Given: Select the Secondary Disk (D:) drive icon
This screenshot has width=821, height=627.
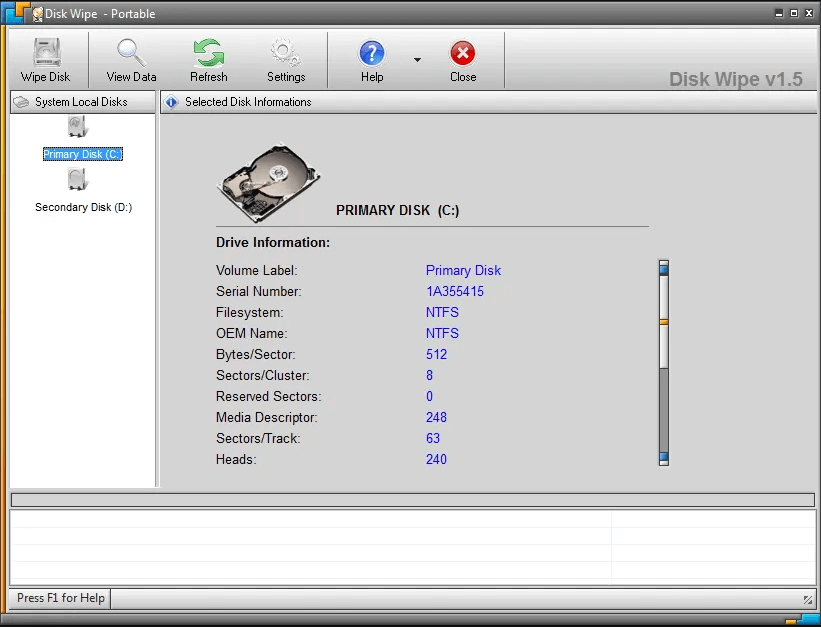Looking at the screenshot, I should pyautogui.click(x=77, y=179).
